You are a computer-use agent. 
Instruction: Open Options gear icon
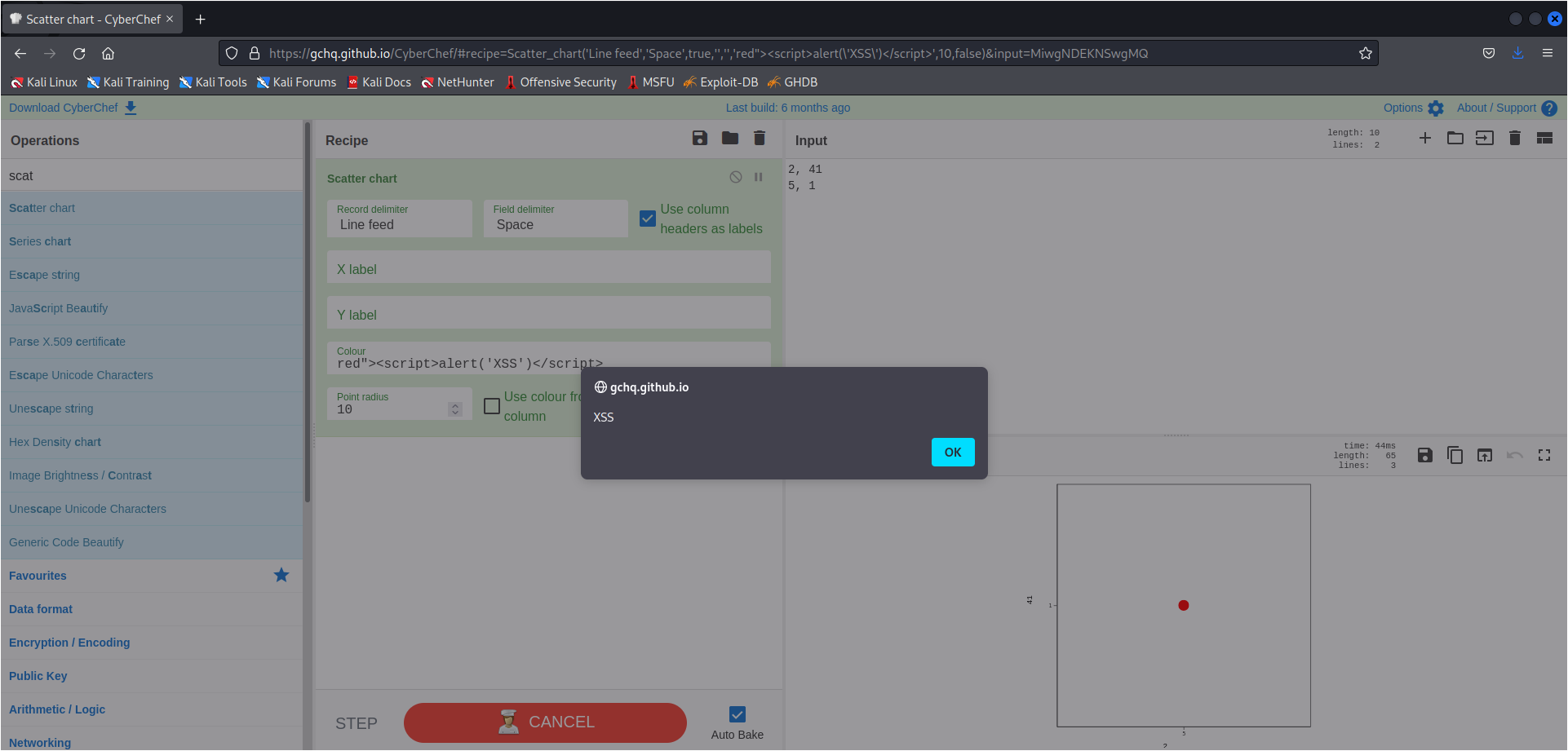coord(1436,108)
